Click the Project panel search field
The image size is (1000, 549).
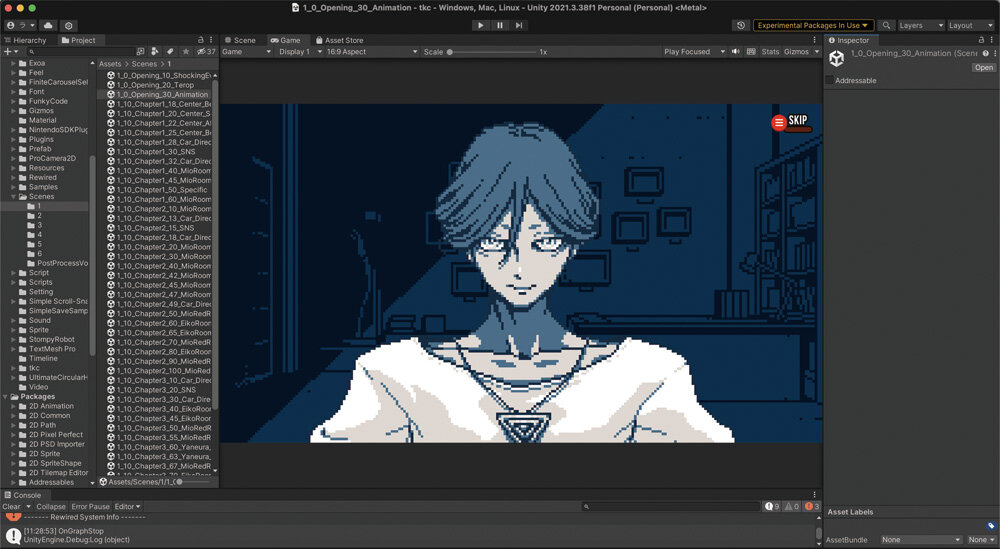[80, 52]
